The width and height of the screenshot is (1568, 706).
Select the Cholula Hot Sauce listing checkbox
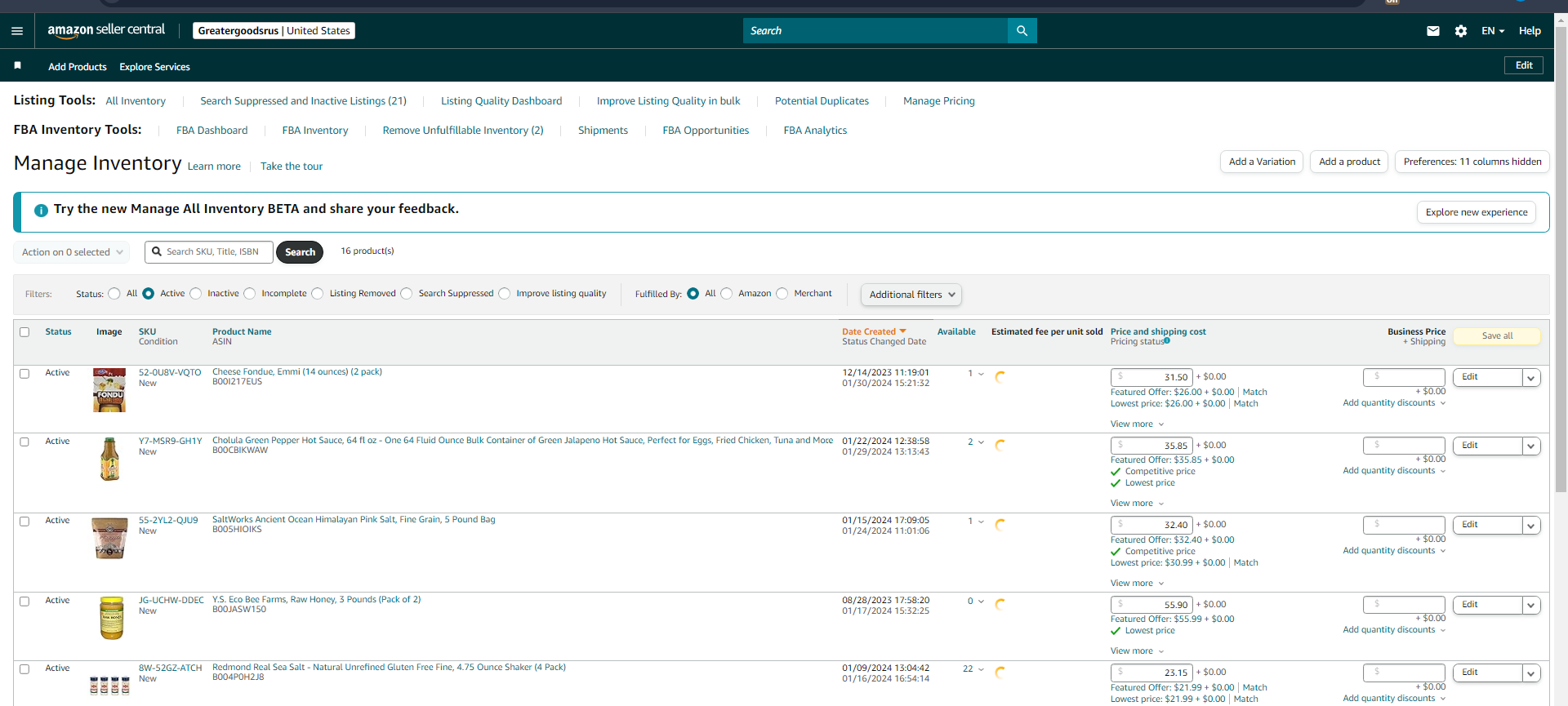click(x=24, y=442)
